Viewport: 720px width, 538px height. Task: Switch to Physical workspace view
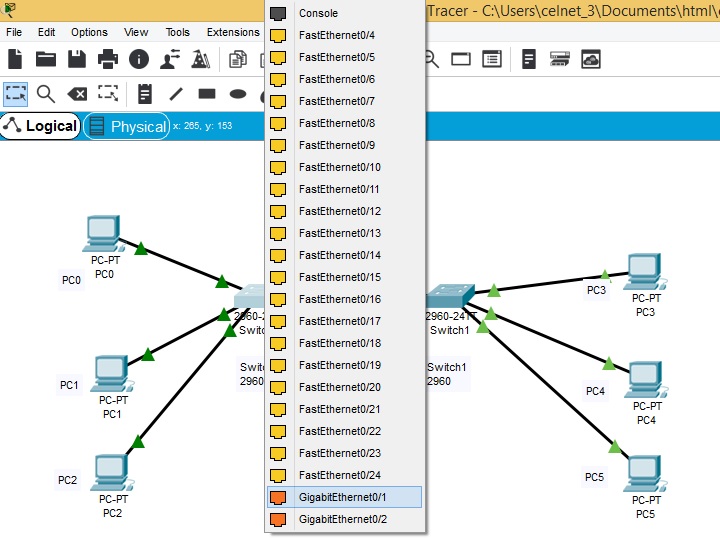point(127,126)
